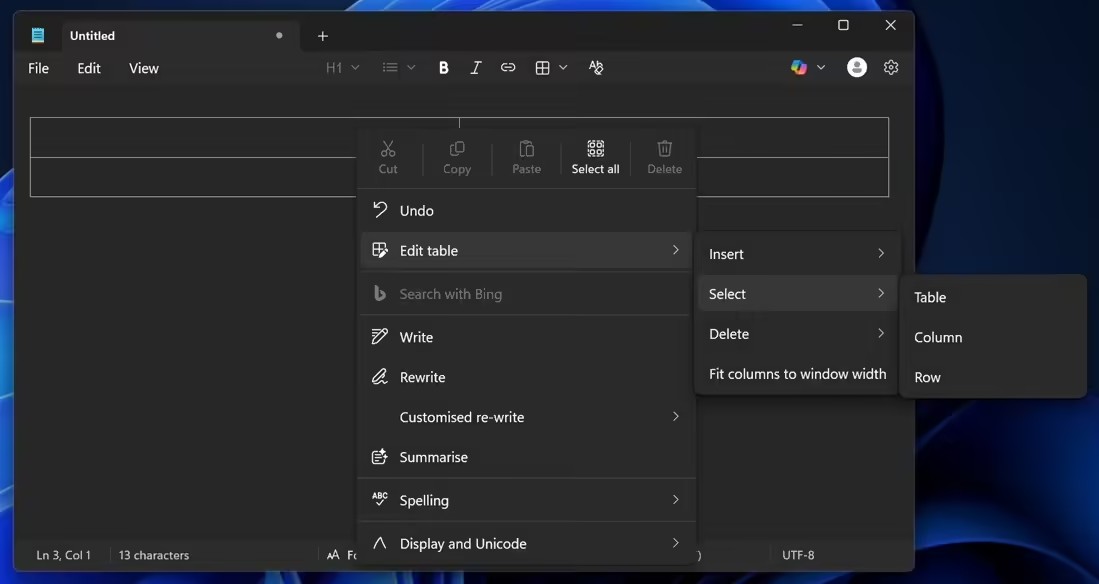Open the settings gear
Viewport: 1099px width, 584px height.
tap(890, 67)
